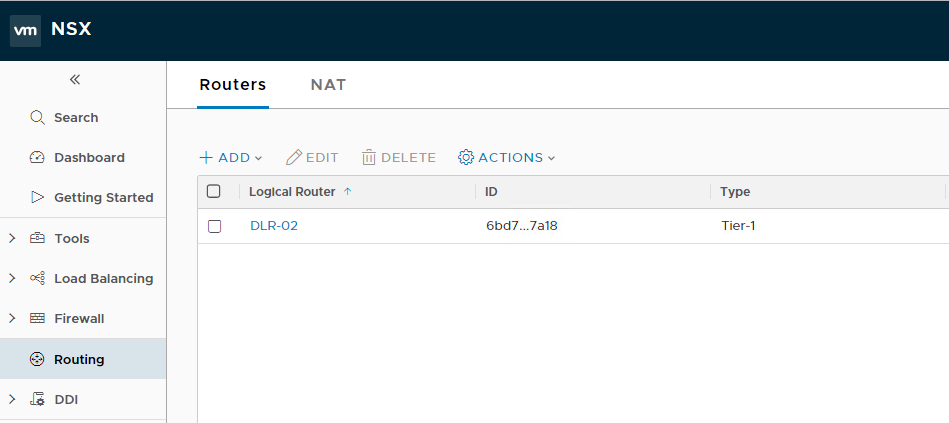949x423 pixels.
Task: Click the VMware vm logo icon
Action: click(25, 30)
